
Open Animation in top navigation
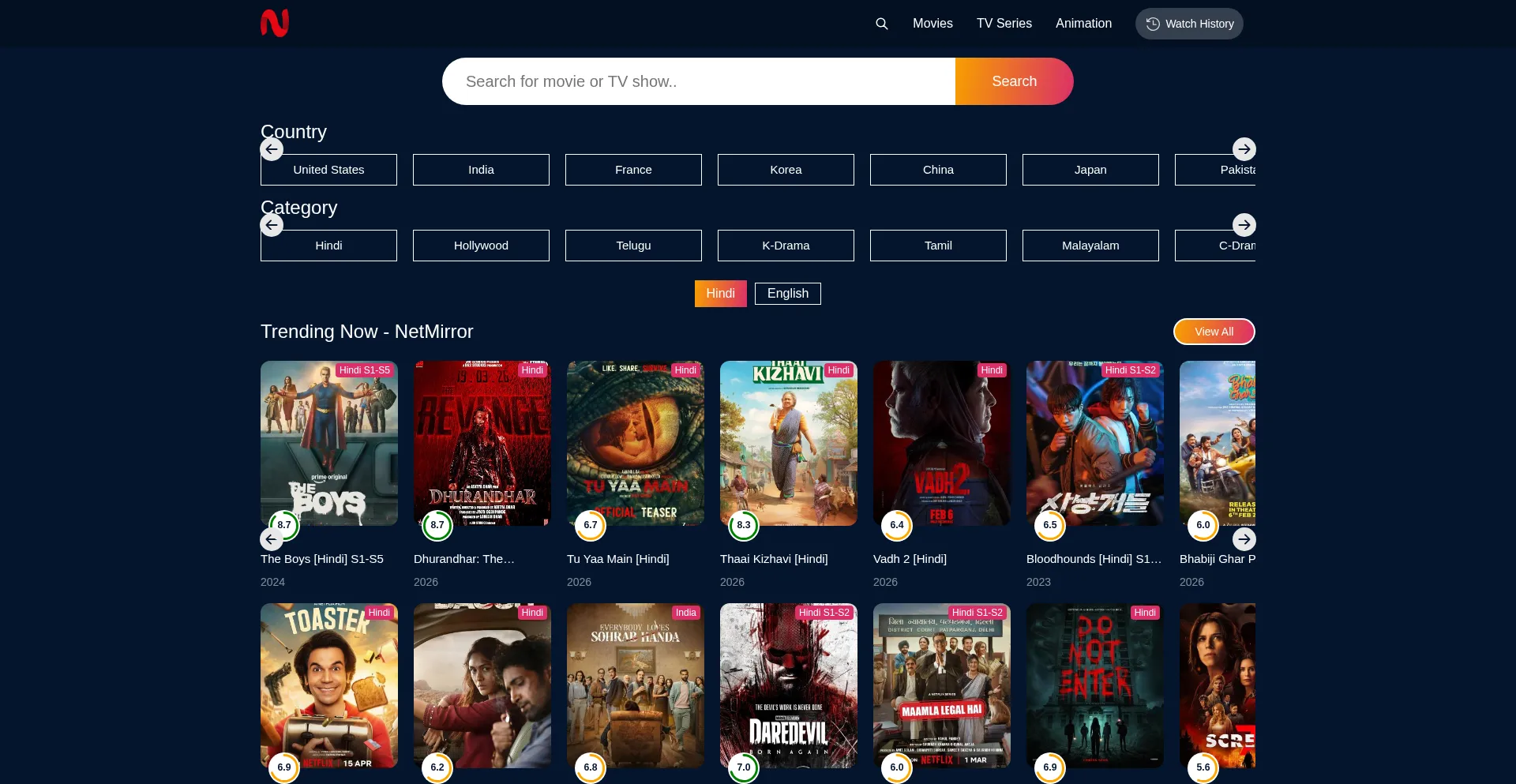[1083, 24]
